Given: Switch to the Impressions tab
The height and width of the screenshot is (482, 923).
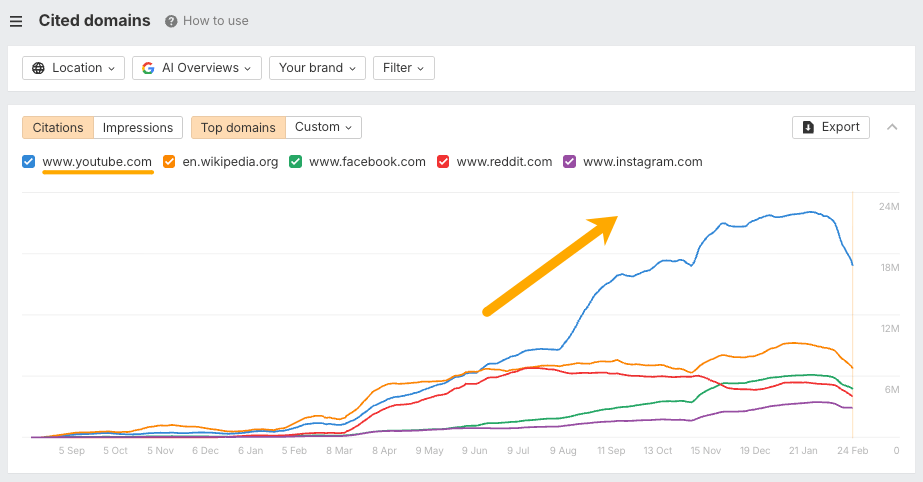Looking at the screenshot, I should coord(138,127).
